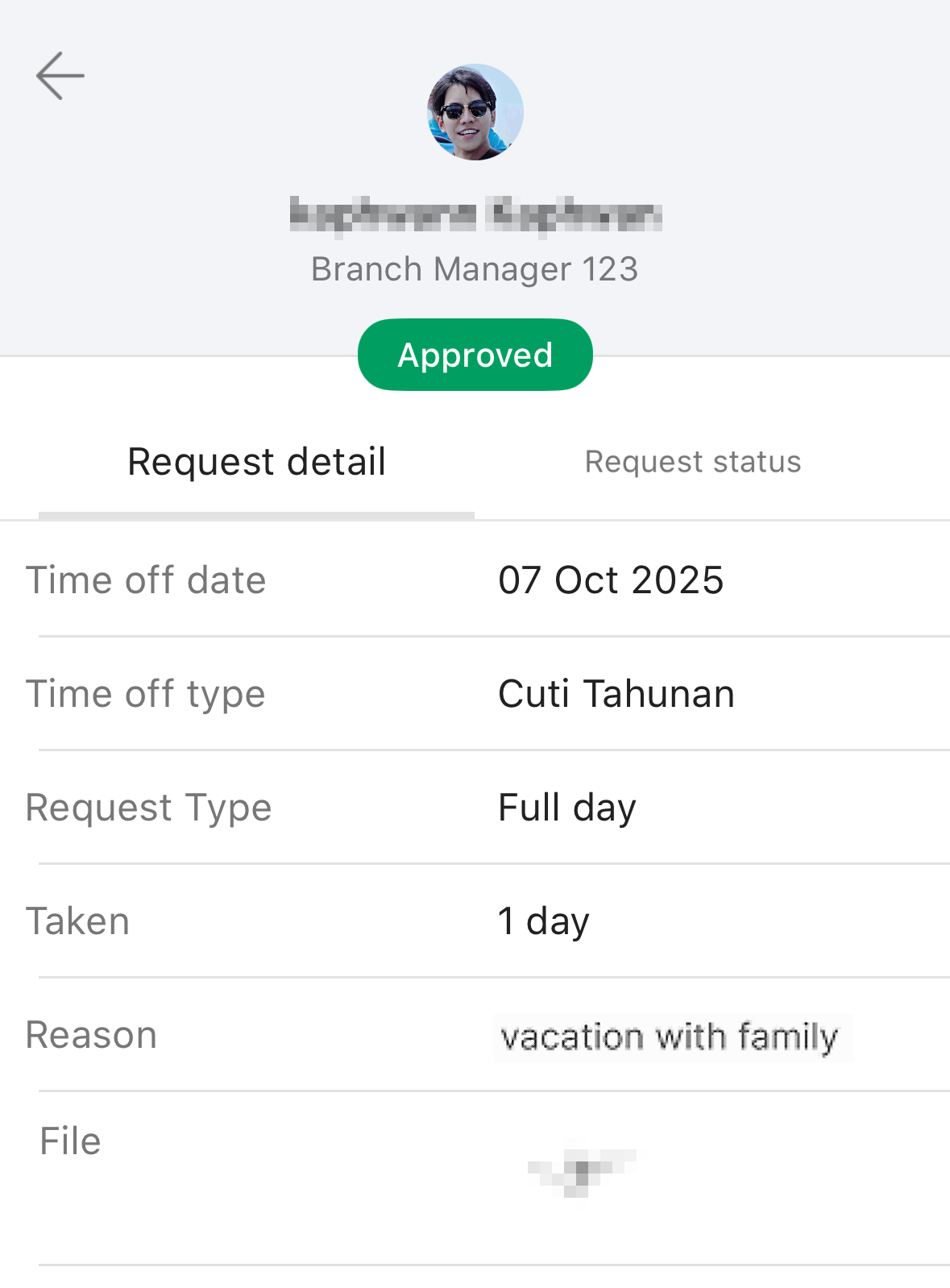Click the Branch Manager 123 job title
Image resolution: width=950 pixels, height=1288 pixels.
pyautogui.click(x=475, y=269)
